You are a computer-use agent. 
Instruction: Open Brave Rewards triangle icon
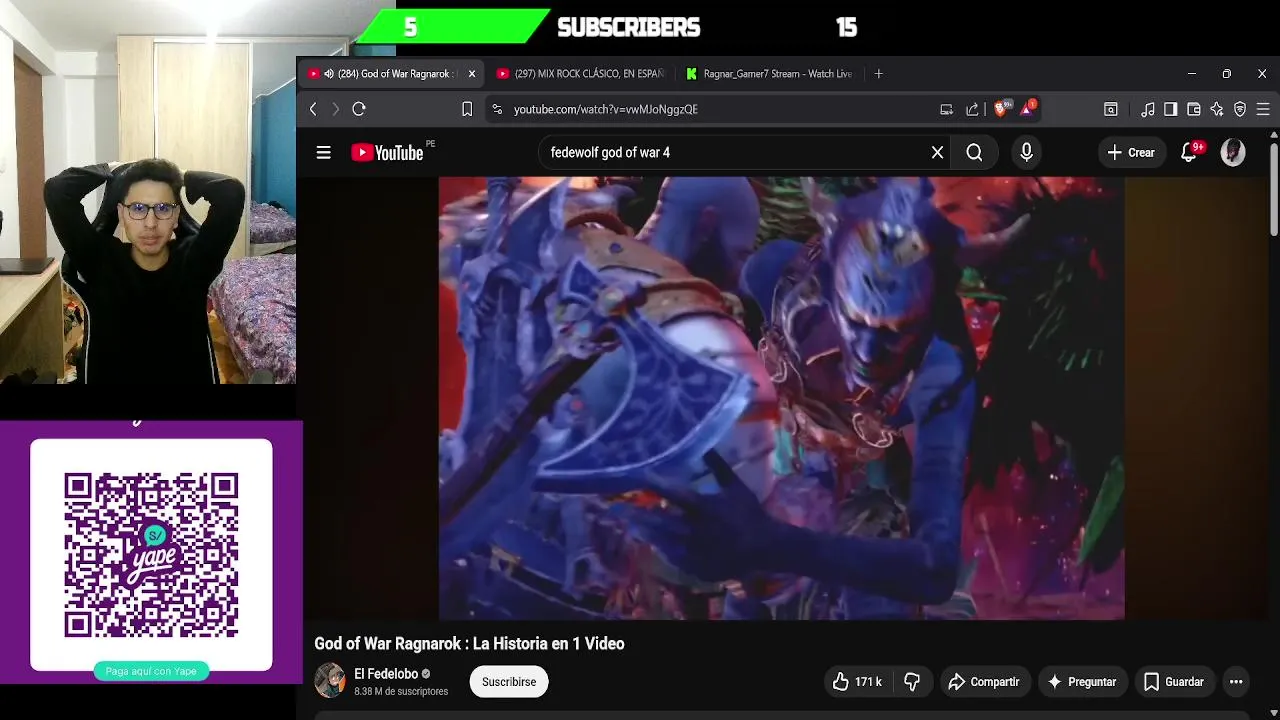1029,108
